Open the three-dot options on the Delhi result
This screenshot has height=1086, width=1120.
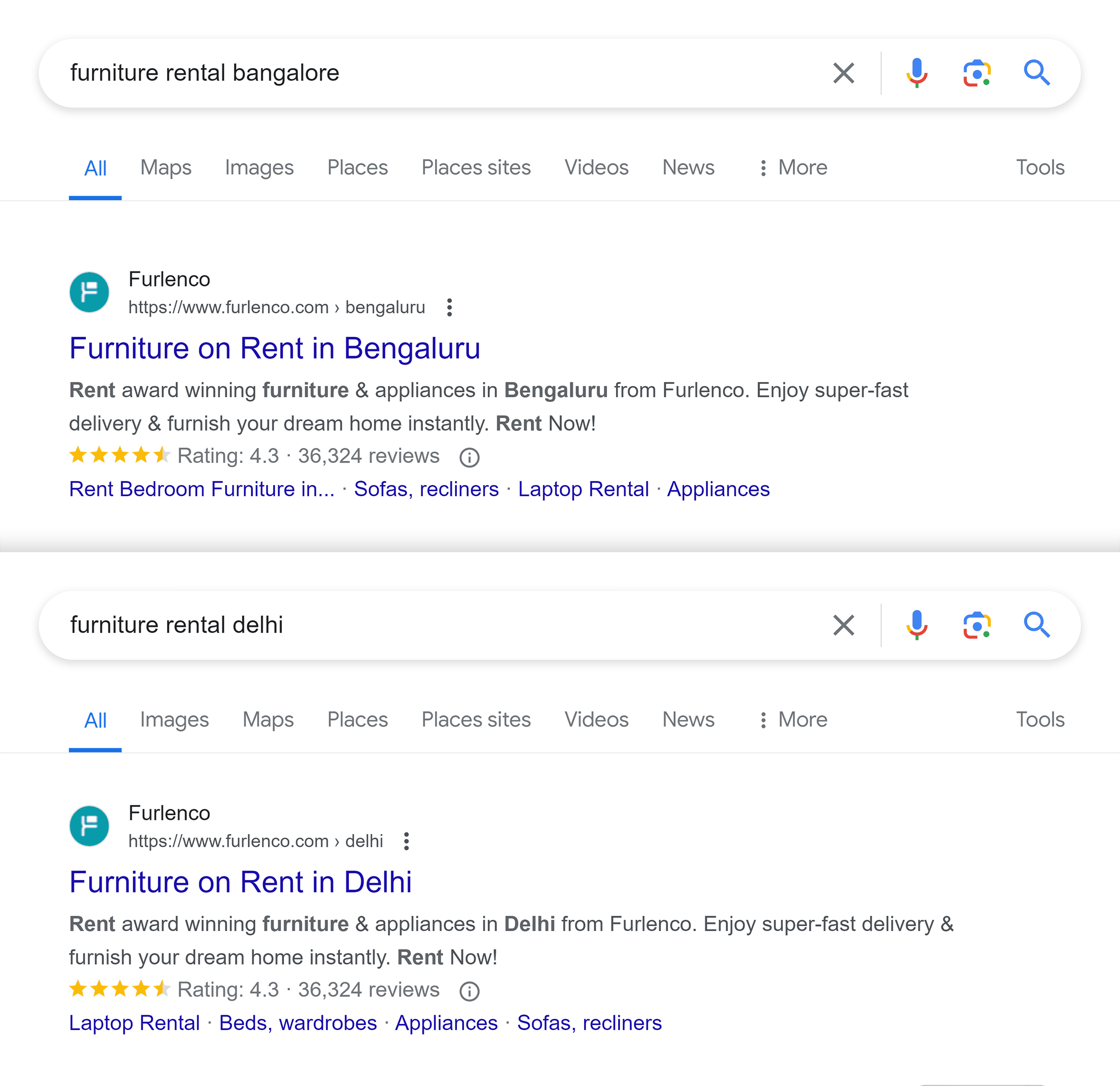[x=407, y=841]
